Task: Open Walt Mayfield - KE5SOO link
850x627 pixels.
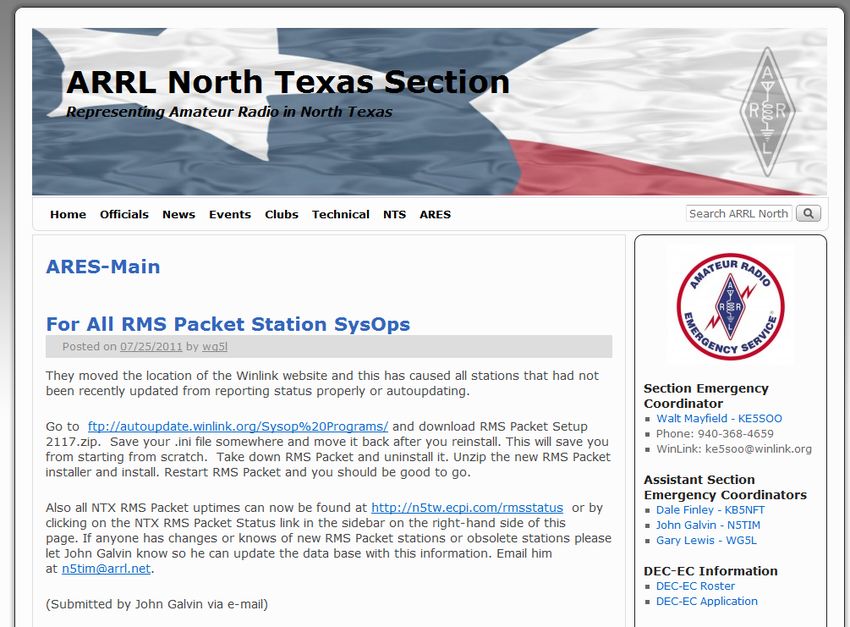Action: [x=719, y=418]
